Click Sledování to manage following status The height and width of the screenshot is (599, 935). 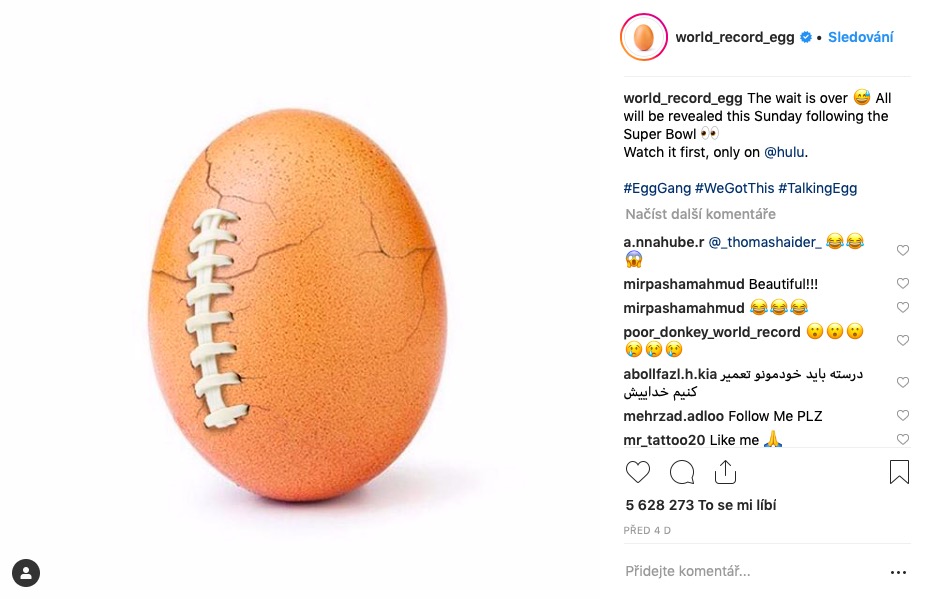tap(861, 37)
